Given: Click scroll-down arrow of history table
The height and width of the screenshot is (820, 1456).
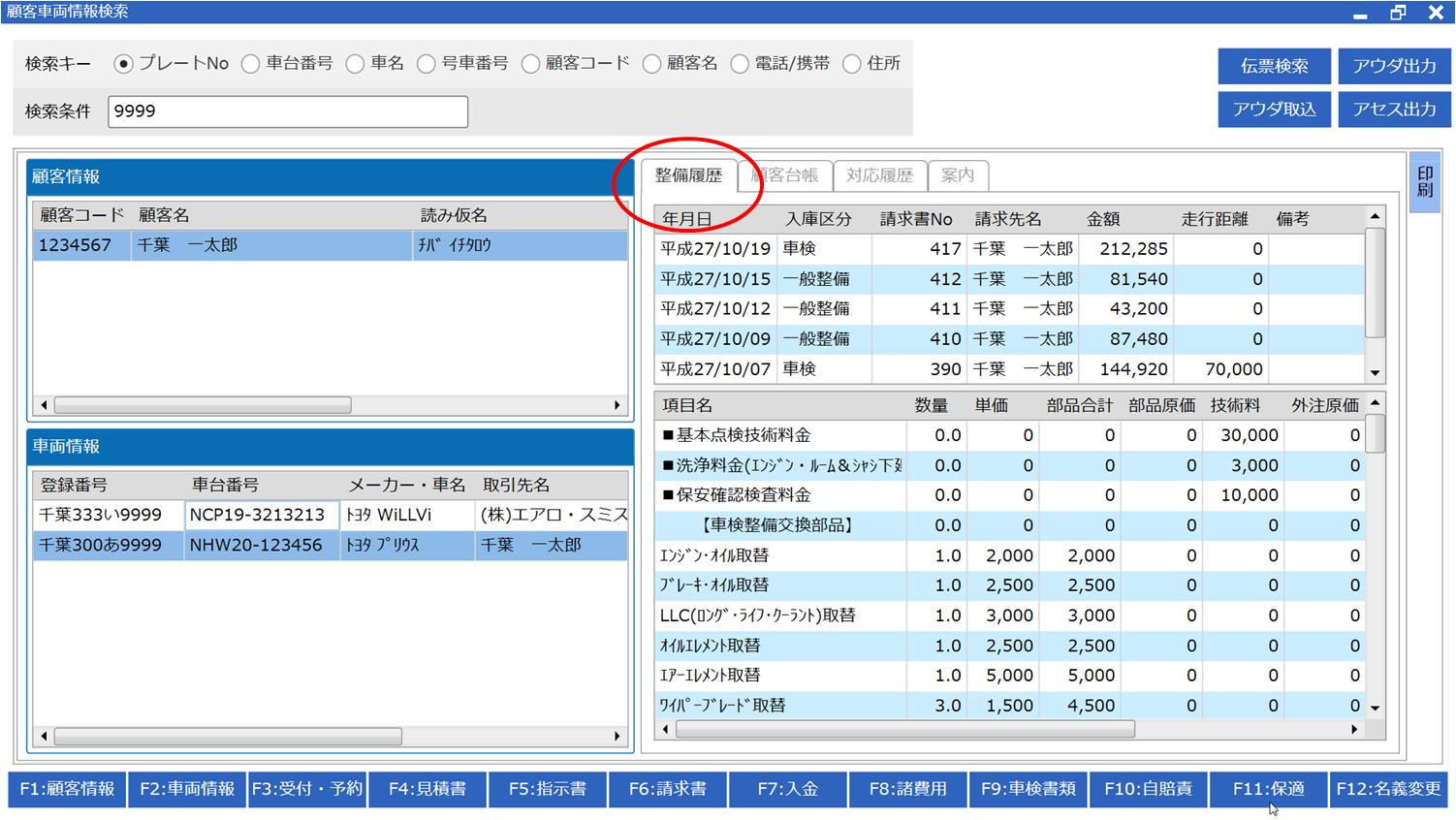Looking at the screenshot, I should [x=1375, y=373].
